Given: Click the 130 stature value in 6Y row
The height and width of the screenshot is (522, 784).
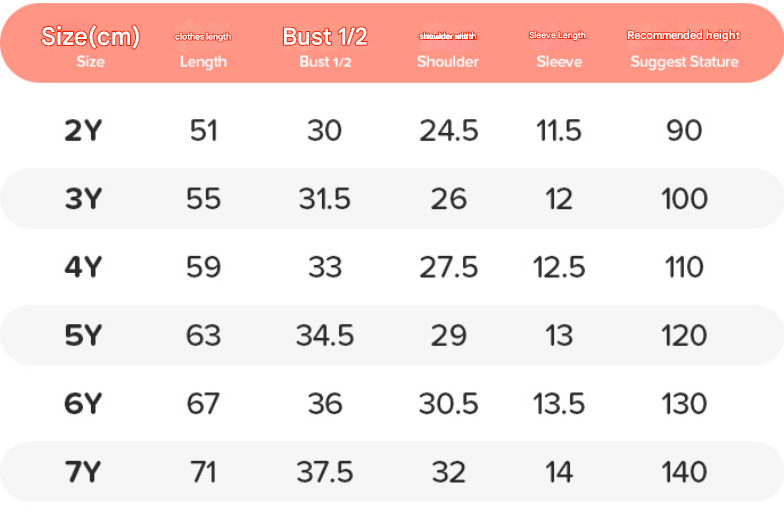Looking at the screenshot, I should click(684, 404).
